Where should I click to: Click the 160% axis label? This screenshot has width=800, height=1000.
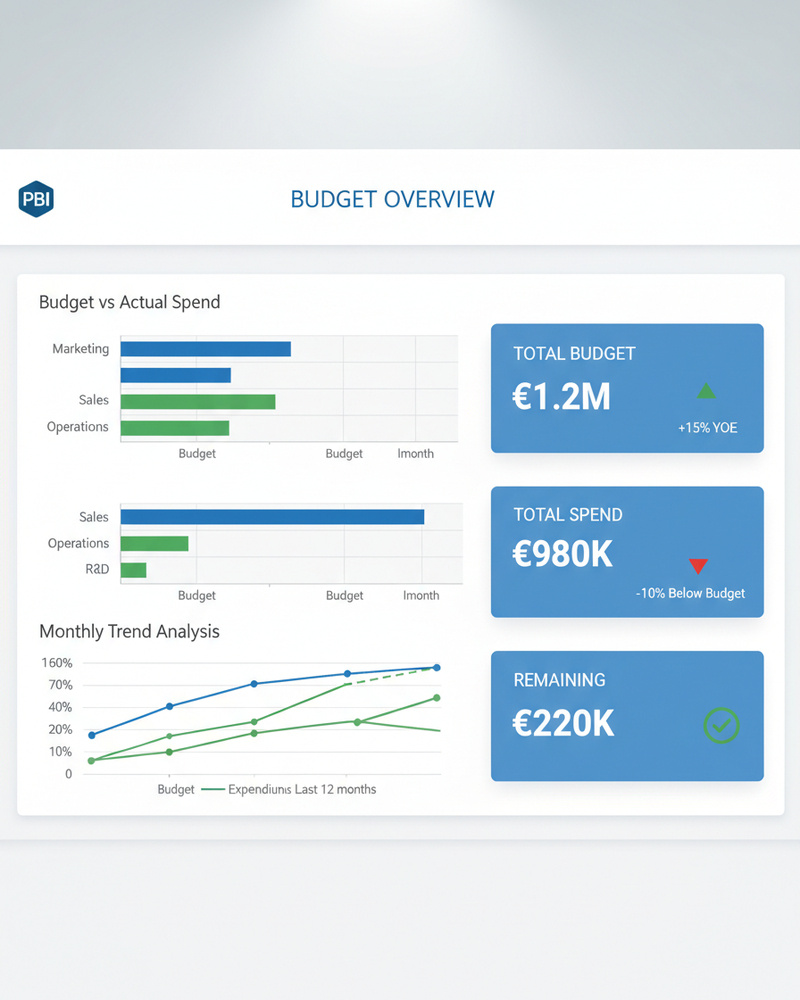click(x=56, y=663)
